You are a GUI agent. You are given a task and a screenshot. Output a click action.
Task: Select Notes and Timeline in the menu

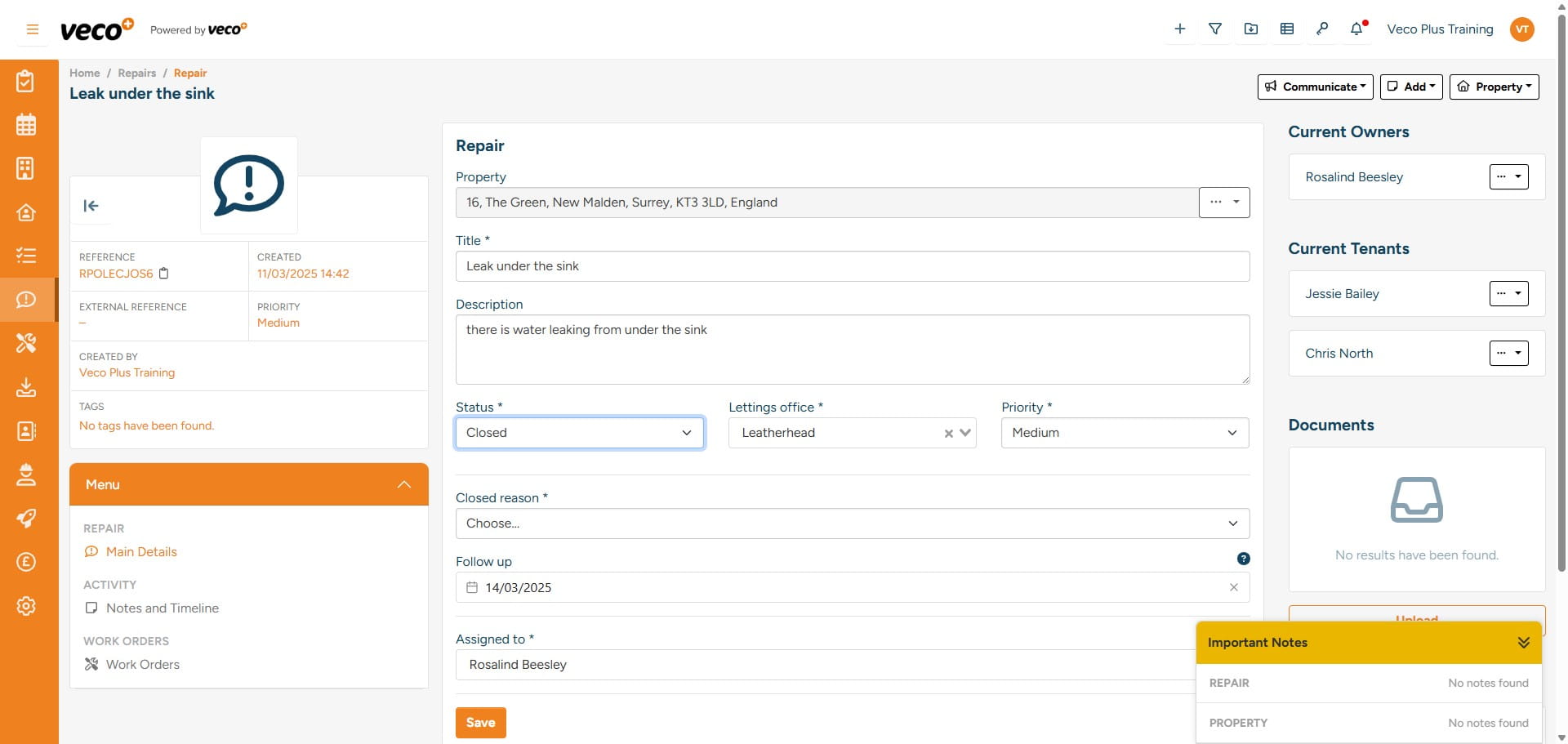(163, 608)
